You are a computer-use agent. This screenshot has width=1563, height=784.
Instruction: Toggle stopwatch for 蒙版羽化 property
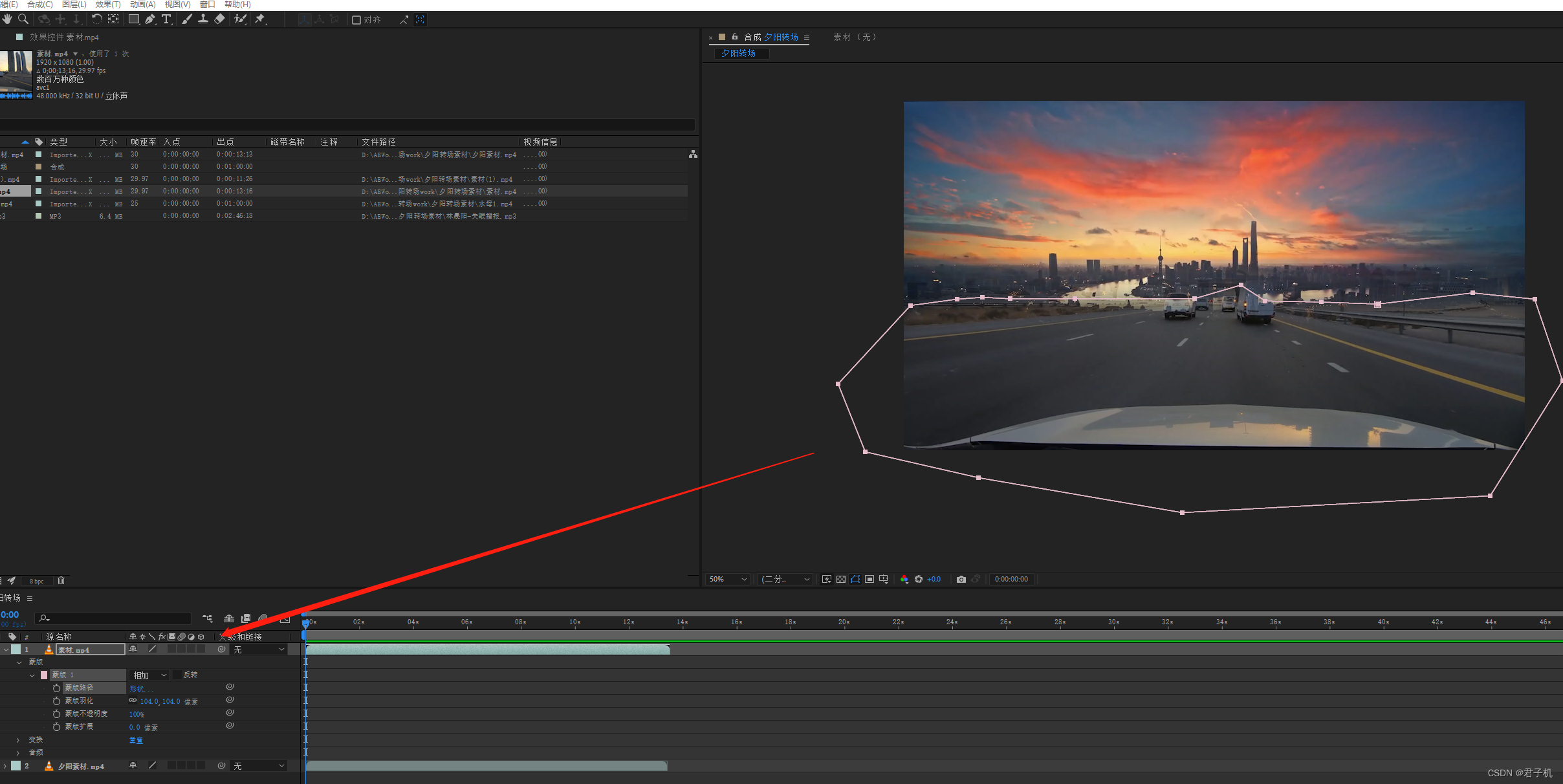[57, 701]
